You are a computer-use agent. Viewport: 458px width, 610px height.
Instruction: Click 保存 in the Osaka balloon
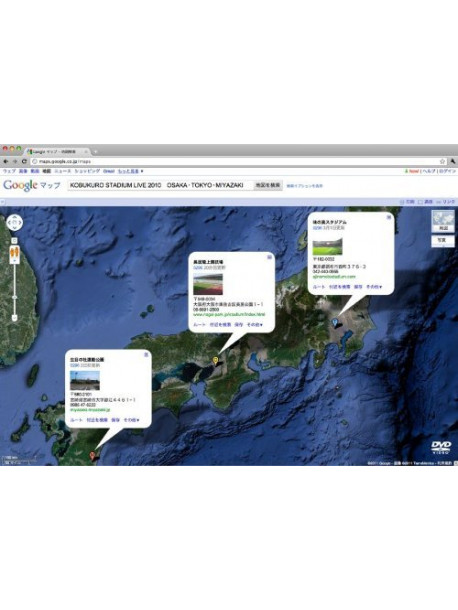click(239, 324)
